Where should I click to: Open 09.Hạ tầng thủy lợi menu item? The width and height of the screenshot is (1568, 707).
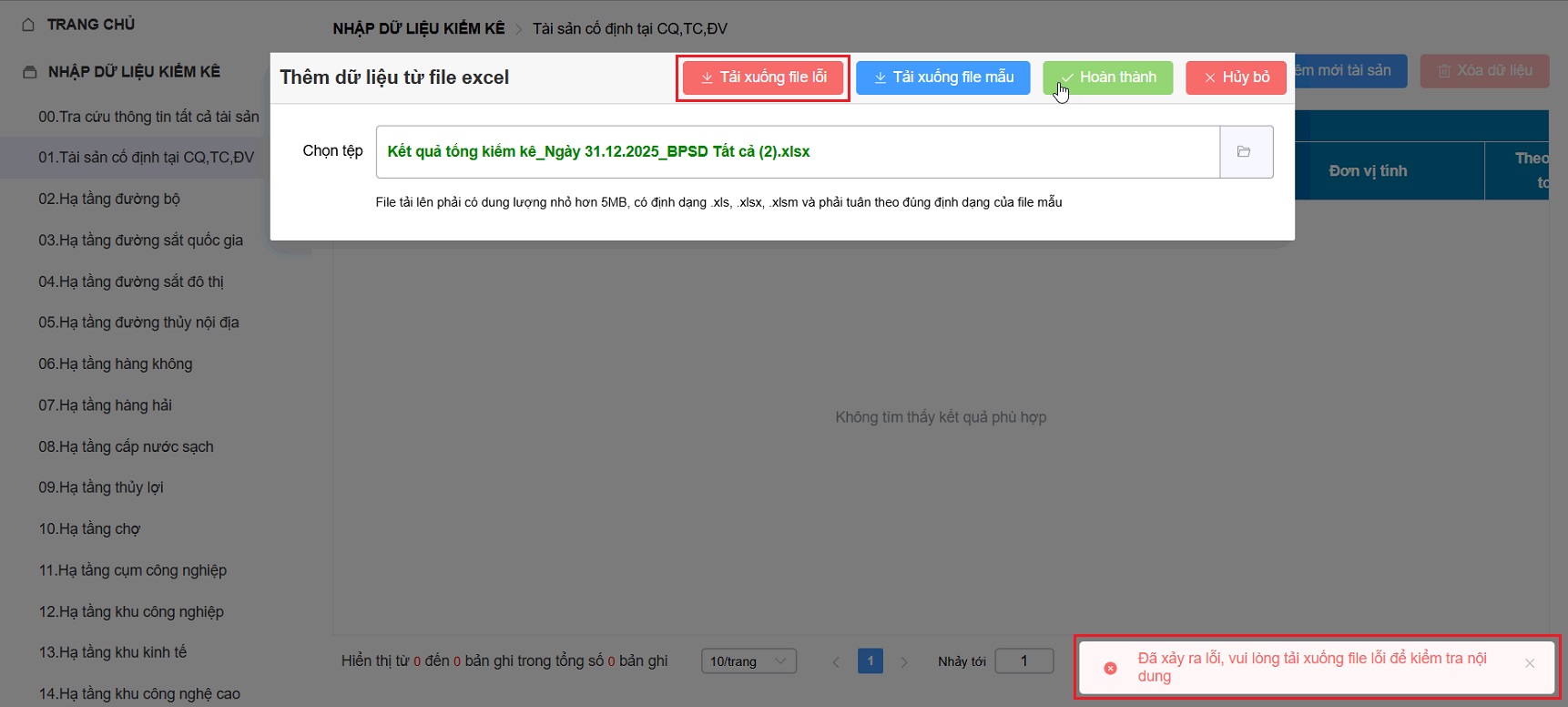click(101, 487)
